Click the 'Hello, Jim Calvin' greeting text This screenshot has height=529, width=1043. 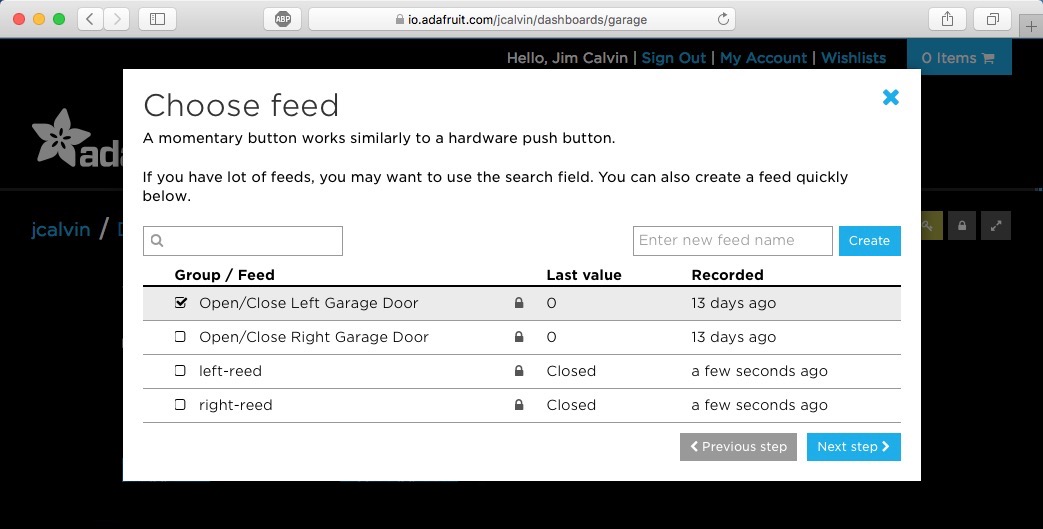tap(567, 58)
